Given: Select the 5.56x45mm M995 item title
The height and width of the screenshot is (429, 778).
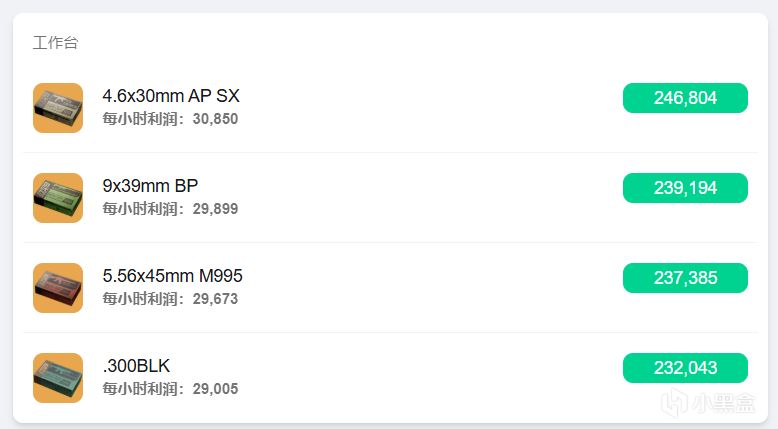Looking at the screenshot, I should [x=173, y=276].
